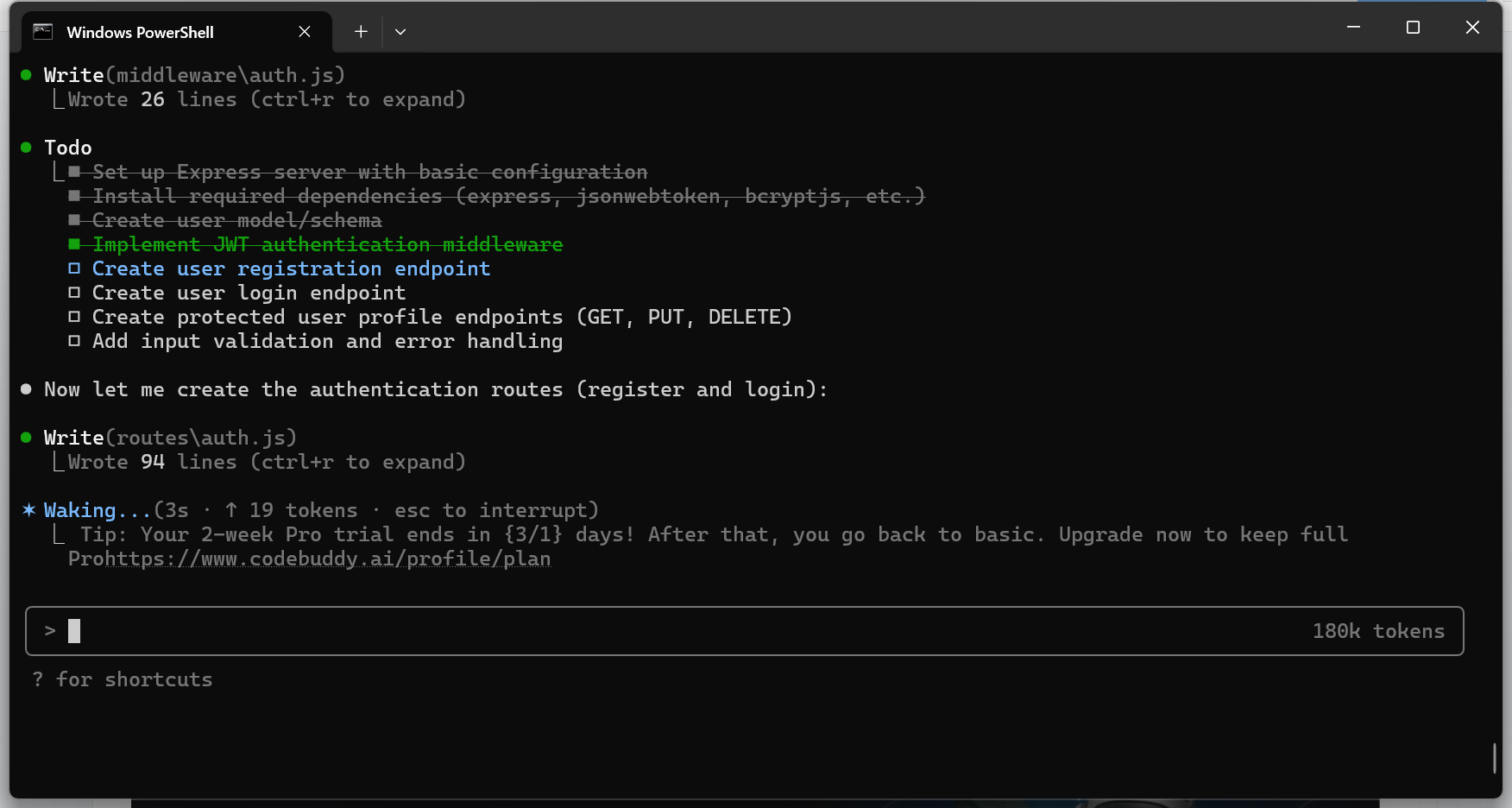The height and width of the screenshot is (808, 1512).
Task: Click the PowerShell icon on the tab
Action: coord(43,32)
